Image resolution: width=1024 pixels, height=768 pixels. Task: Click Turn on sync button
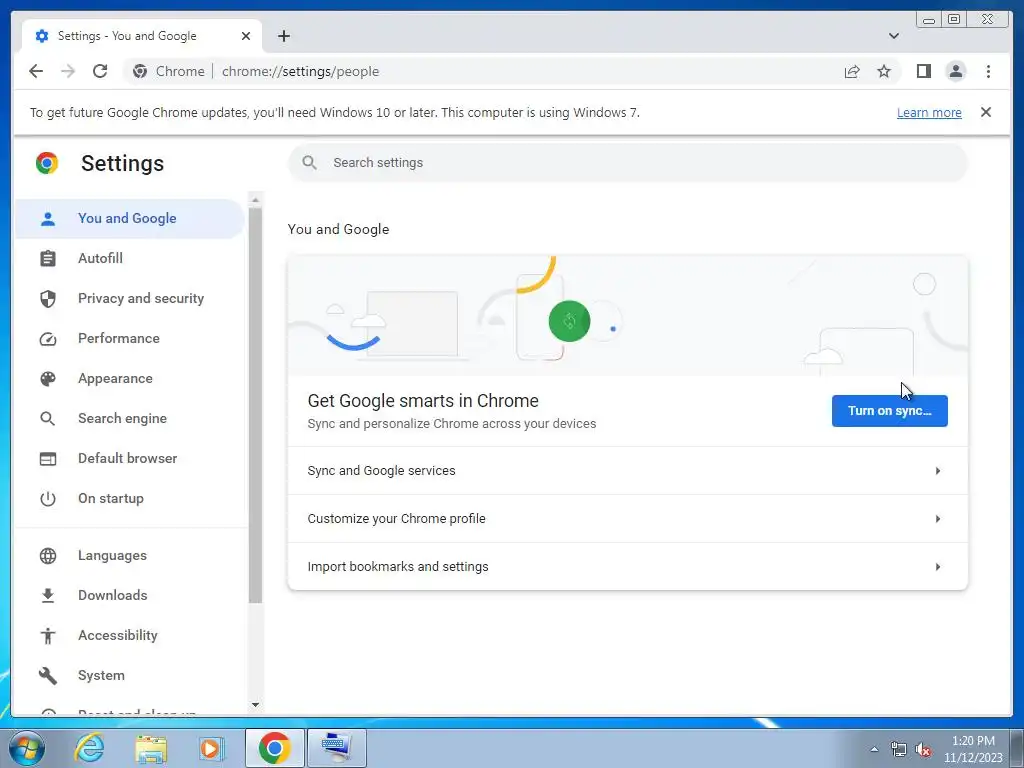[x=889, y=411]
